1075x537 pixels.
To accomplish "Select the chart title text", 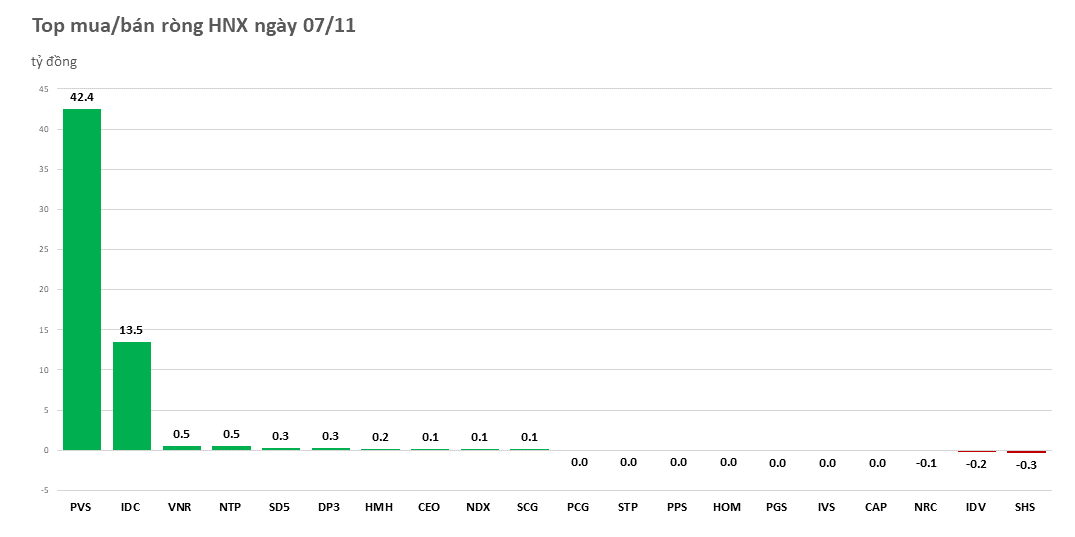I will point(194,26).
